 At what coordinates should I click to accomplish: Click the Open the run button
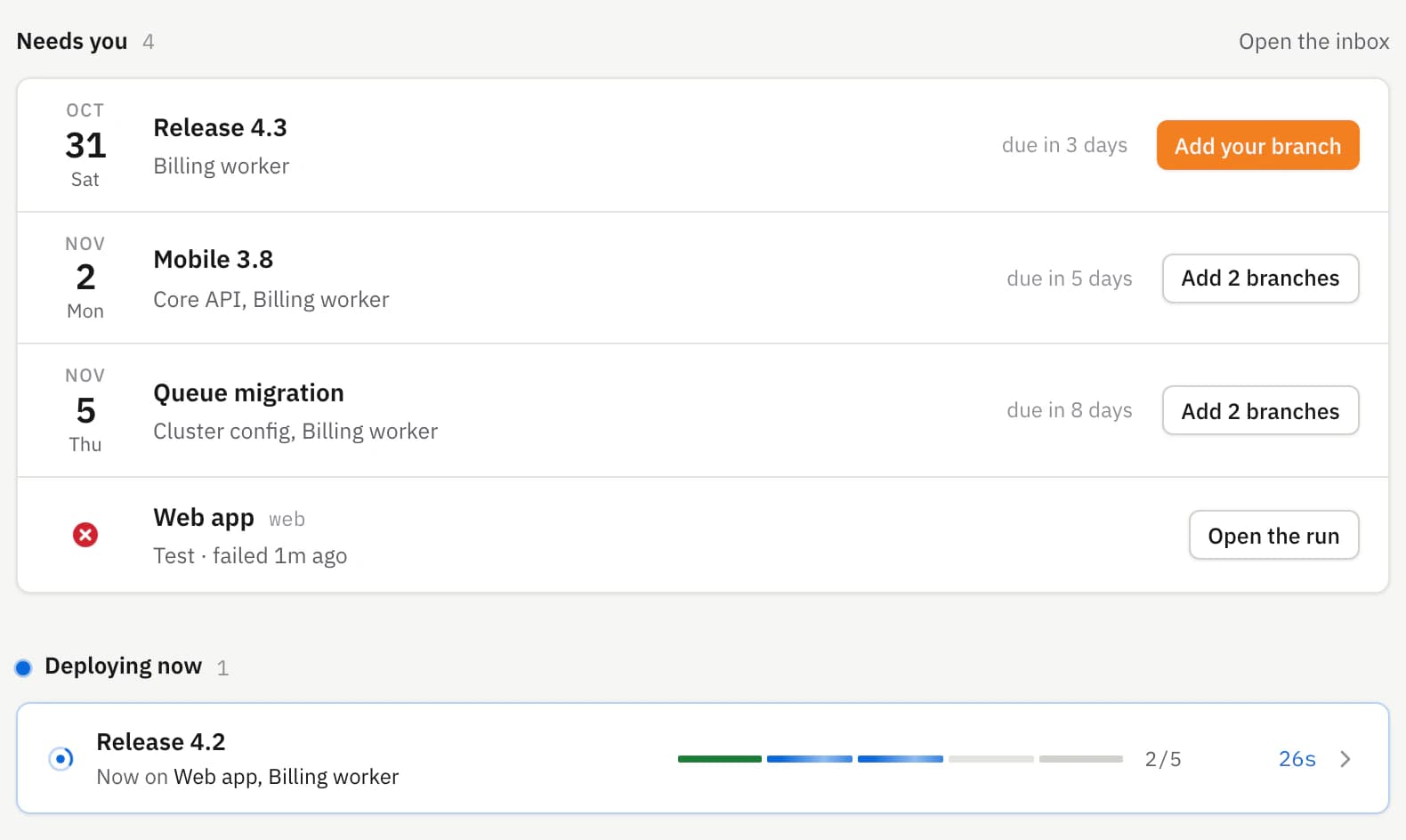pyautogui.click(x=1273, y=535)
